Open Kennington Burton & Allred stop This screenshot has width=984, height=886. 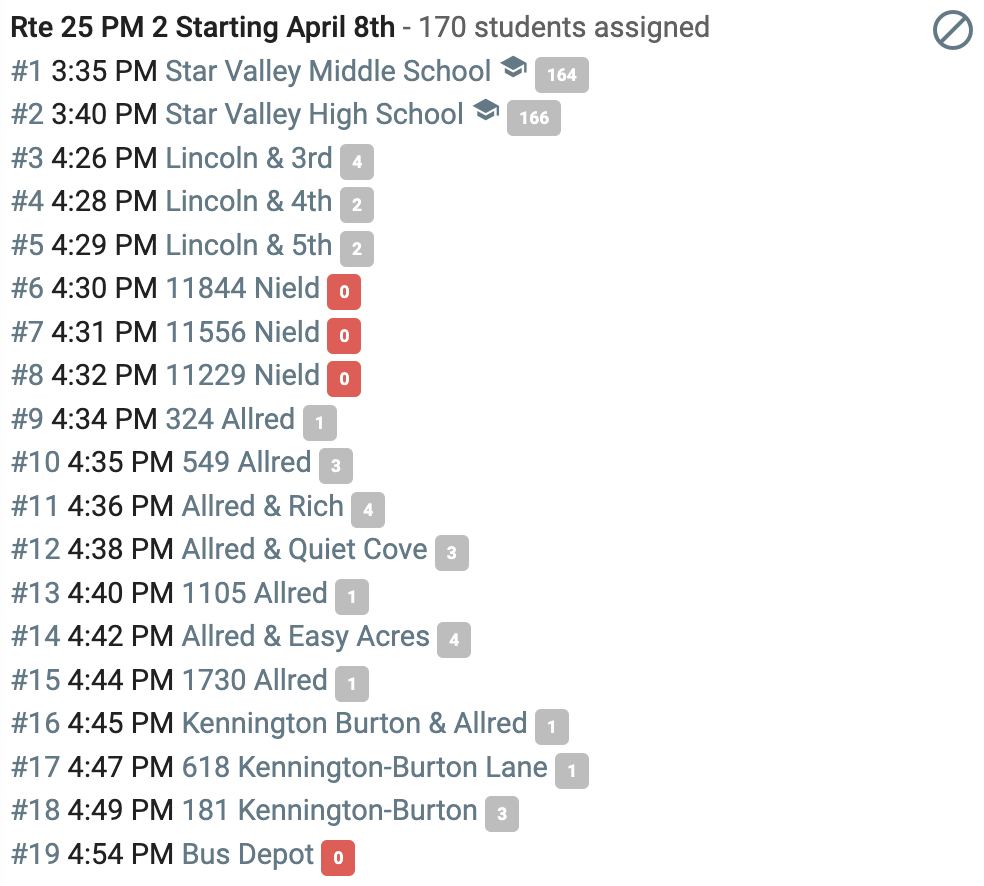click(355, 723)
